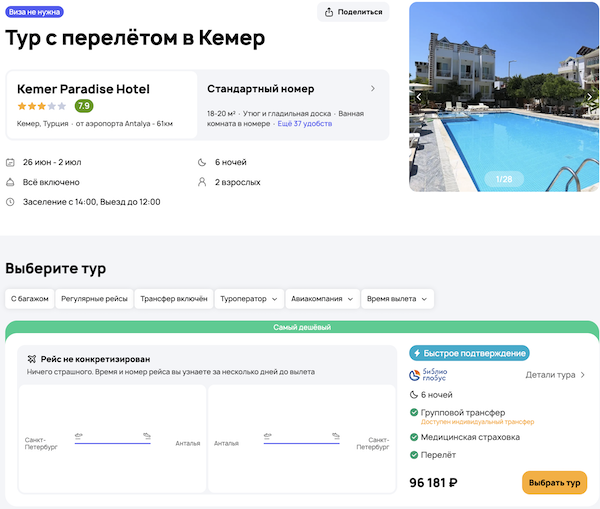Image resolution: width=600 pixels, height=509 pixels.
Task: Click the hotel star rating icons
Action: pos(42,106)
